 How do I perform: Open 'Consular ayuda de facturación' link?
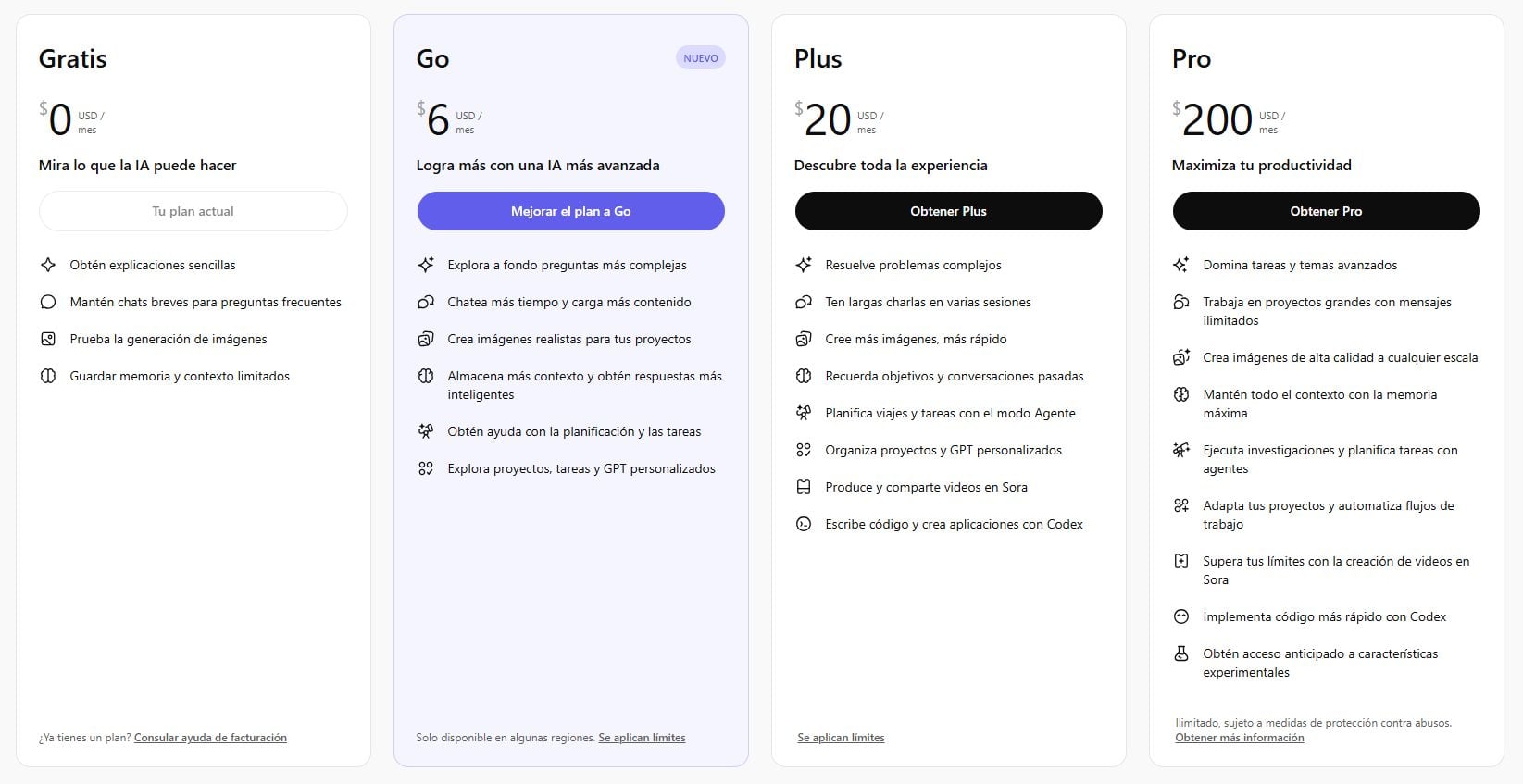click(x=210, y=738)
